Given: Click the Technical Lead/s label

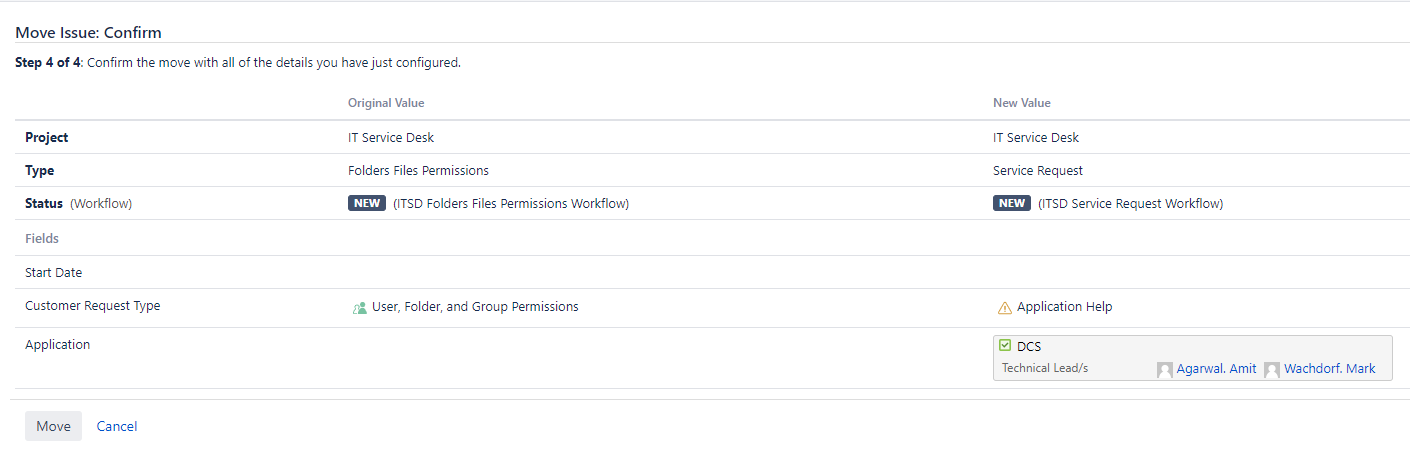Looking at the screenshot, I should point(1045,369).
